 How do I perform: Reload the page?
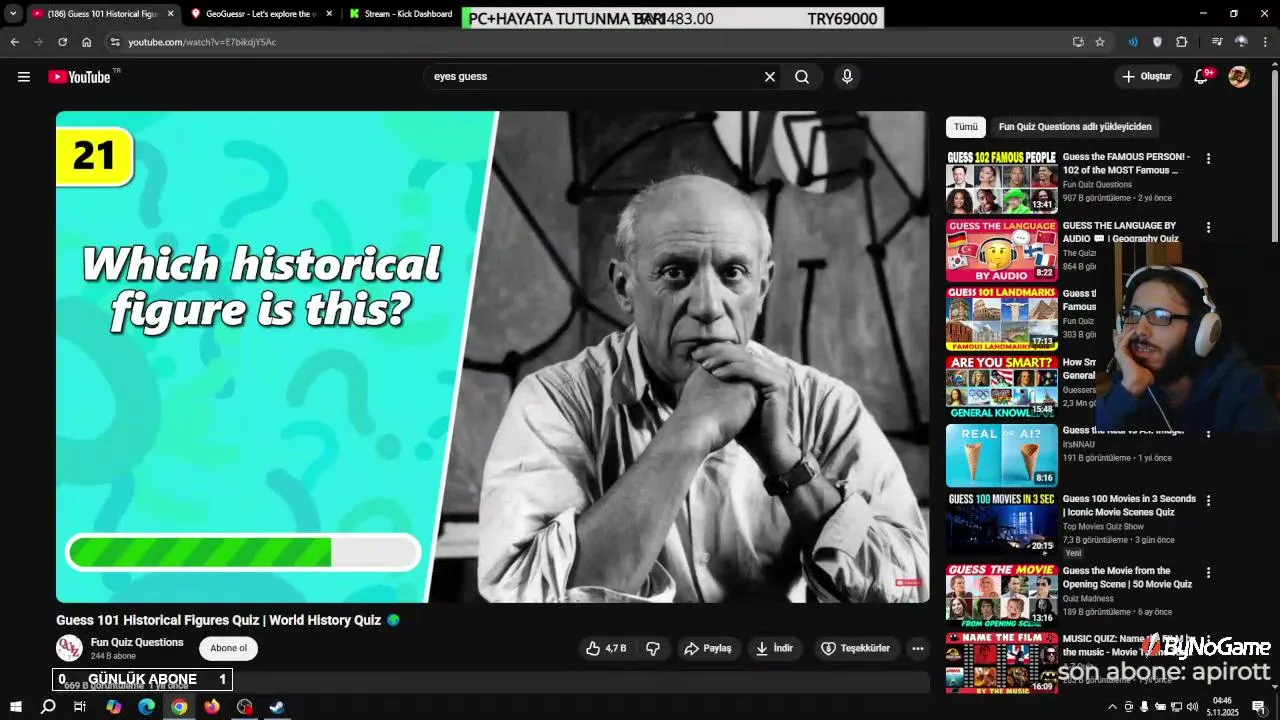[x=62, y=42]
